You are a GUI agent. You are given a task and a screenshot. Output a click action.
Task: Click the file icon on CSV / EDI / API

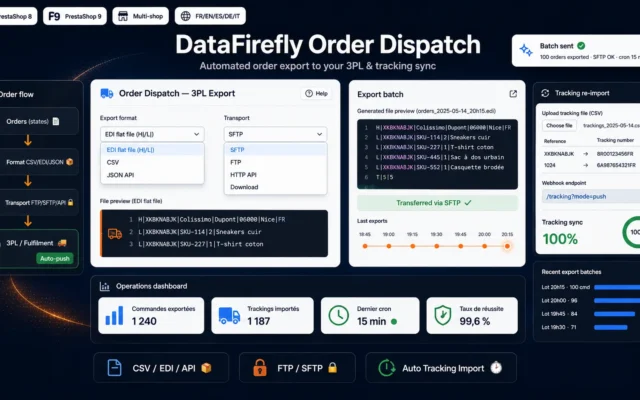(114, 368)
